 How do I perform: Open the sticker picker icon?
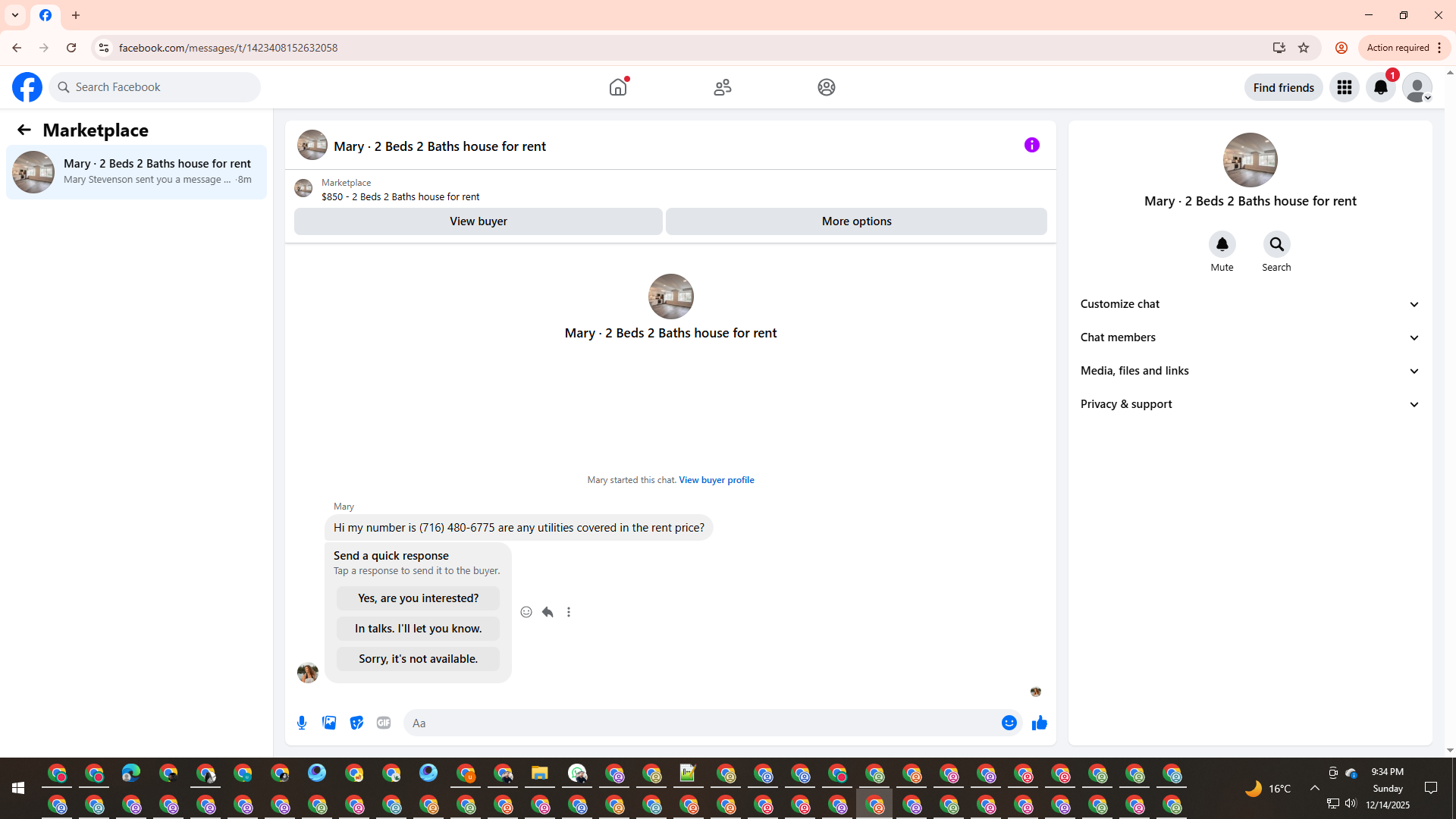coord(356,723)
